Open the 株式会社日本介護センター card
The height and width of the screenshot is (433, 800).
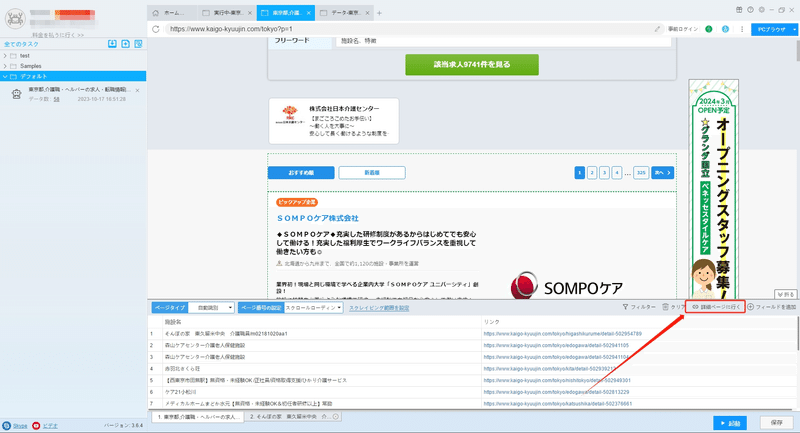coord(334,121)
